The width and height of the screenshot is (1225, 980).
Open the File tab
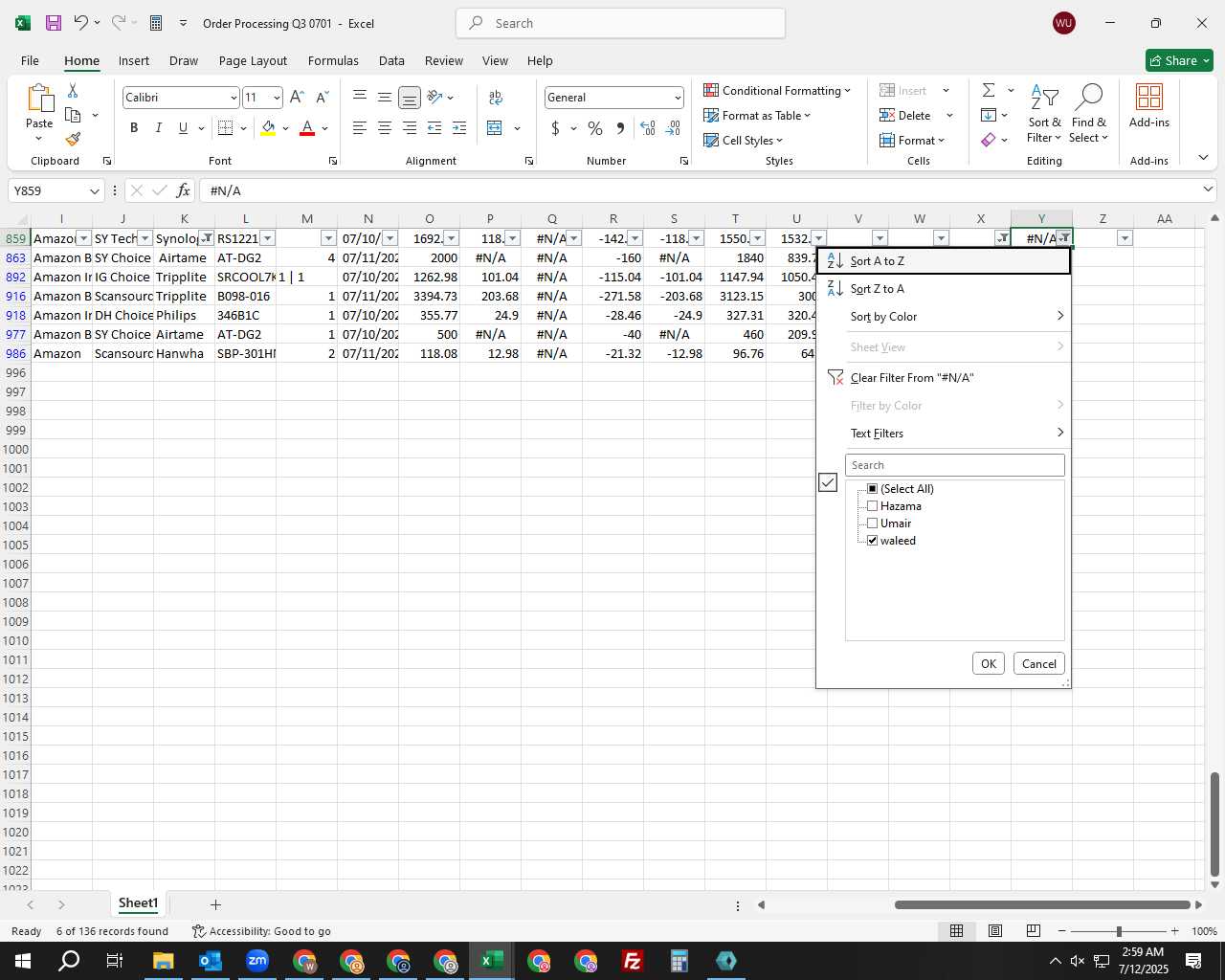point(30,60)
